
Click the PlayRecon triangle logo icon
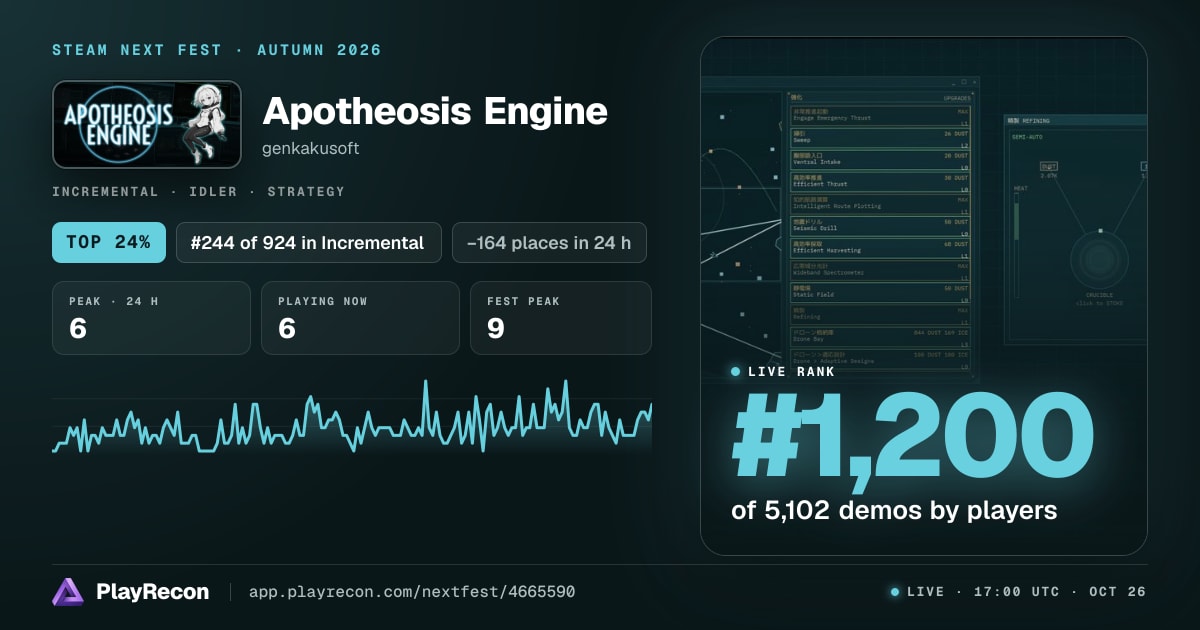click(x=68, y=592)
